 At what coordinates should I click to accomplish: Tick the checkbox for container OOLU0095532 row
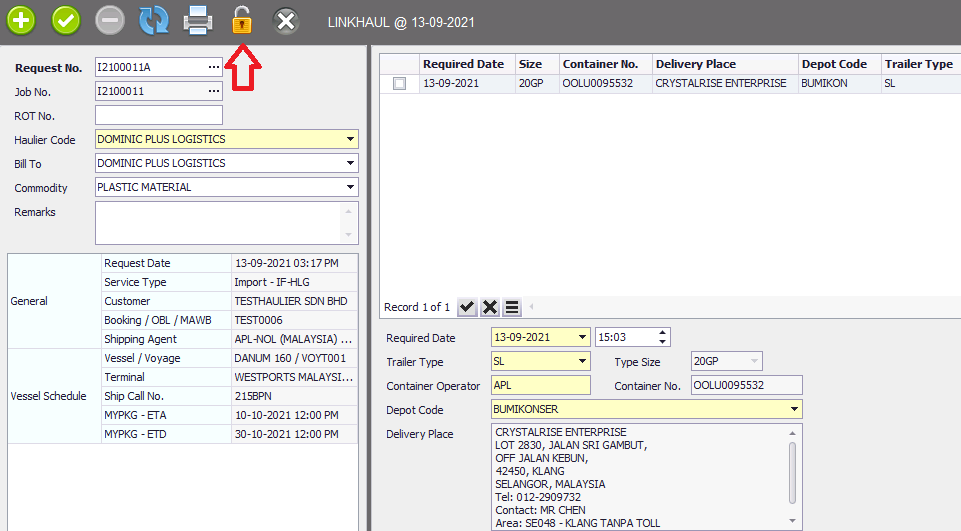[x=400, y=84]
